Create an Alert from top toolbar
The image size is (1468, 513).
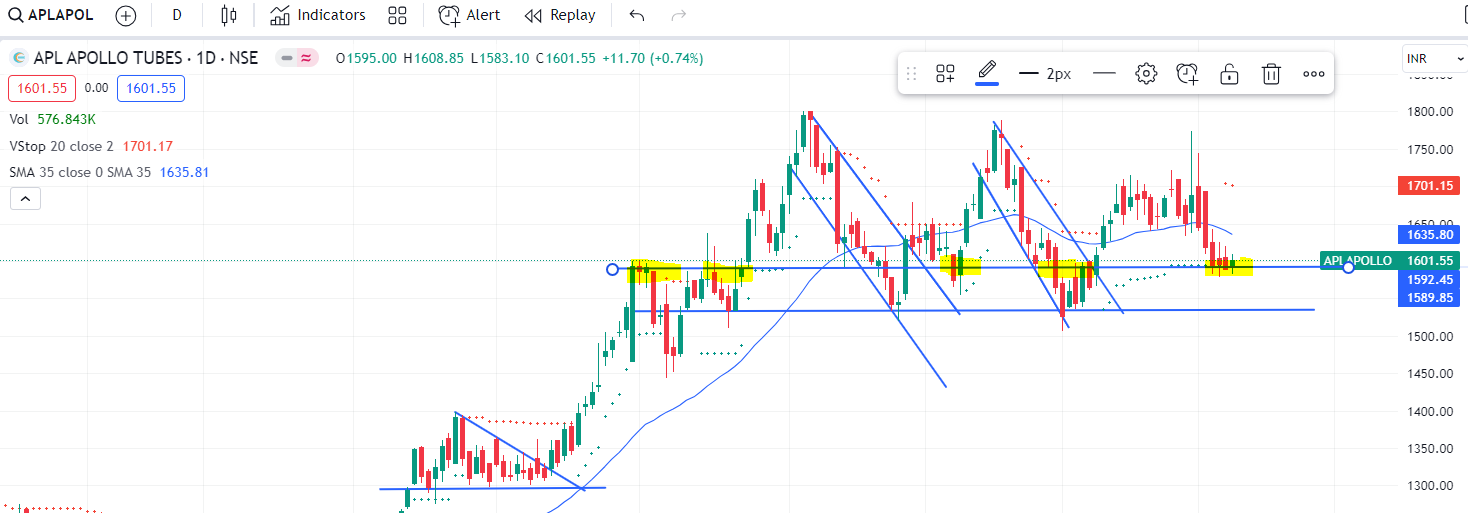point(470,15)
